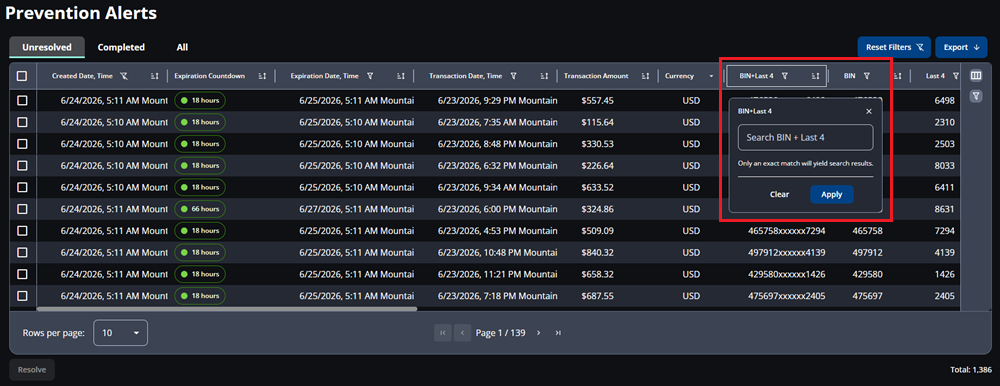This screenshot has height=386, width=1000.
Task: Click card number 429580xxxxxx1426
Action: [786, 274]
